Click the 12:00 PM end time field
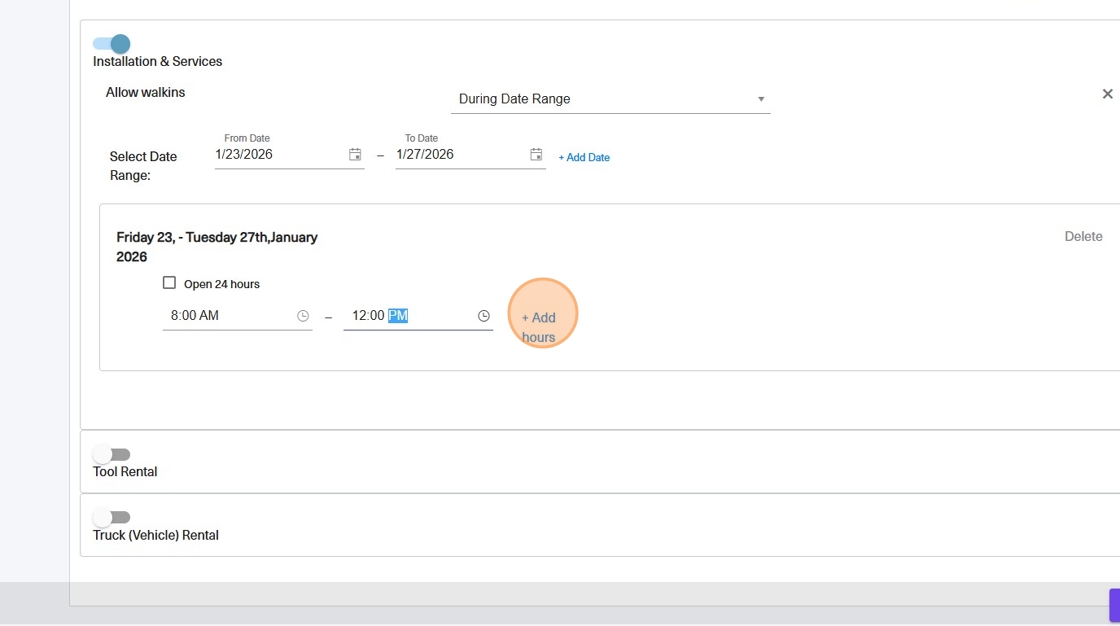Image resolution: width=1120 pixels, height=626 pixels. [405, 316]
